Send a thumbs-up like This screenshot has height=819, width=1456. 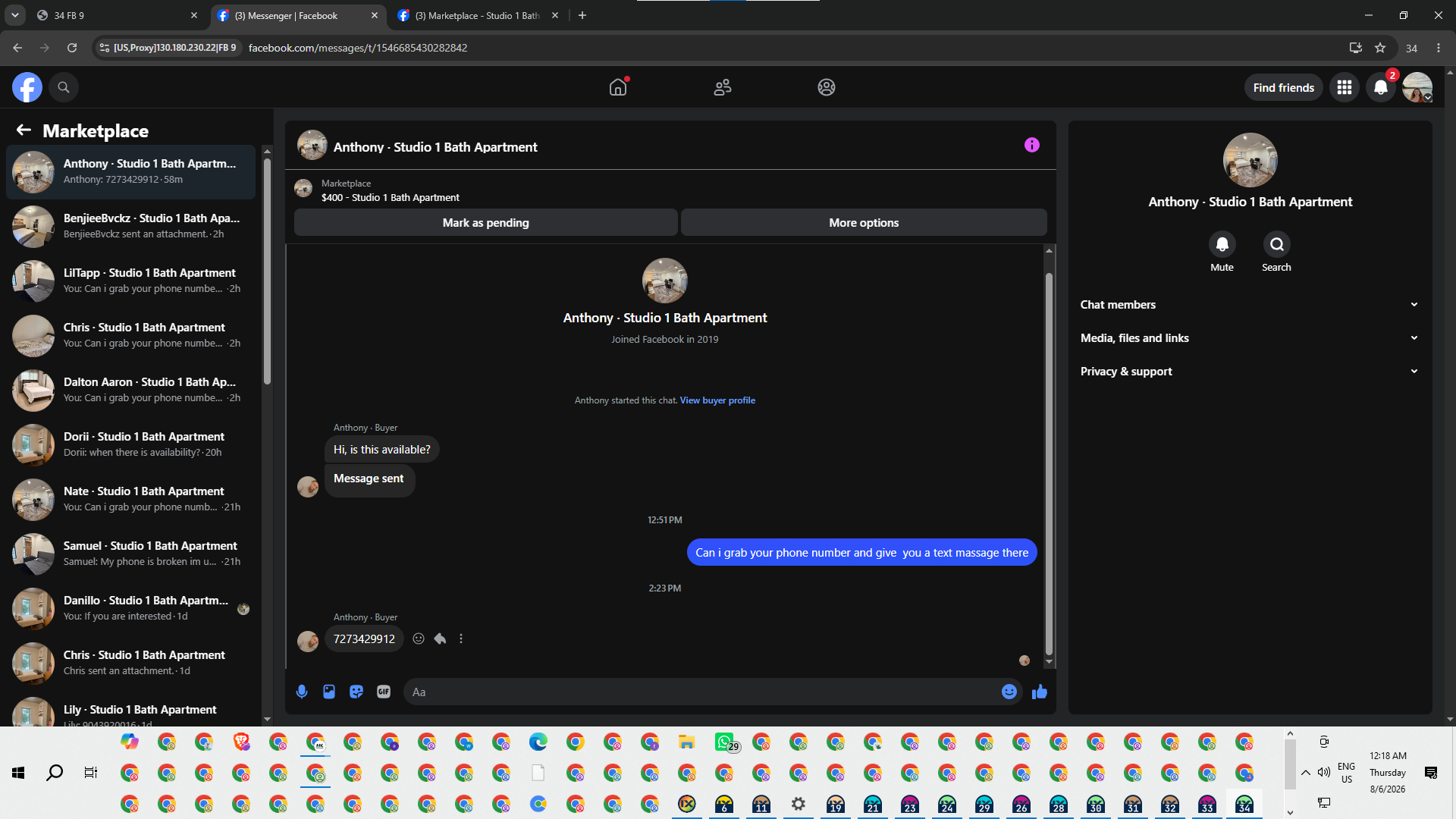pyautogui.click(x=1040, y=692)
